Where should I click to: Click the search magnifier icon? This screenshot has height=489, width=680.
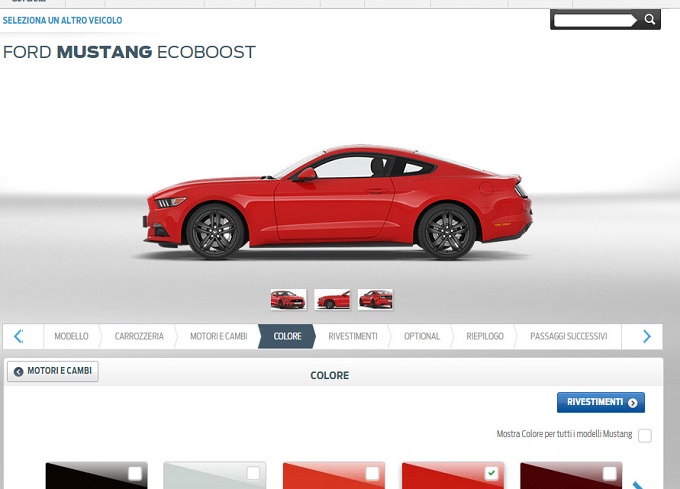click(649, 20)
